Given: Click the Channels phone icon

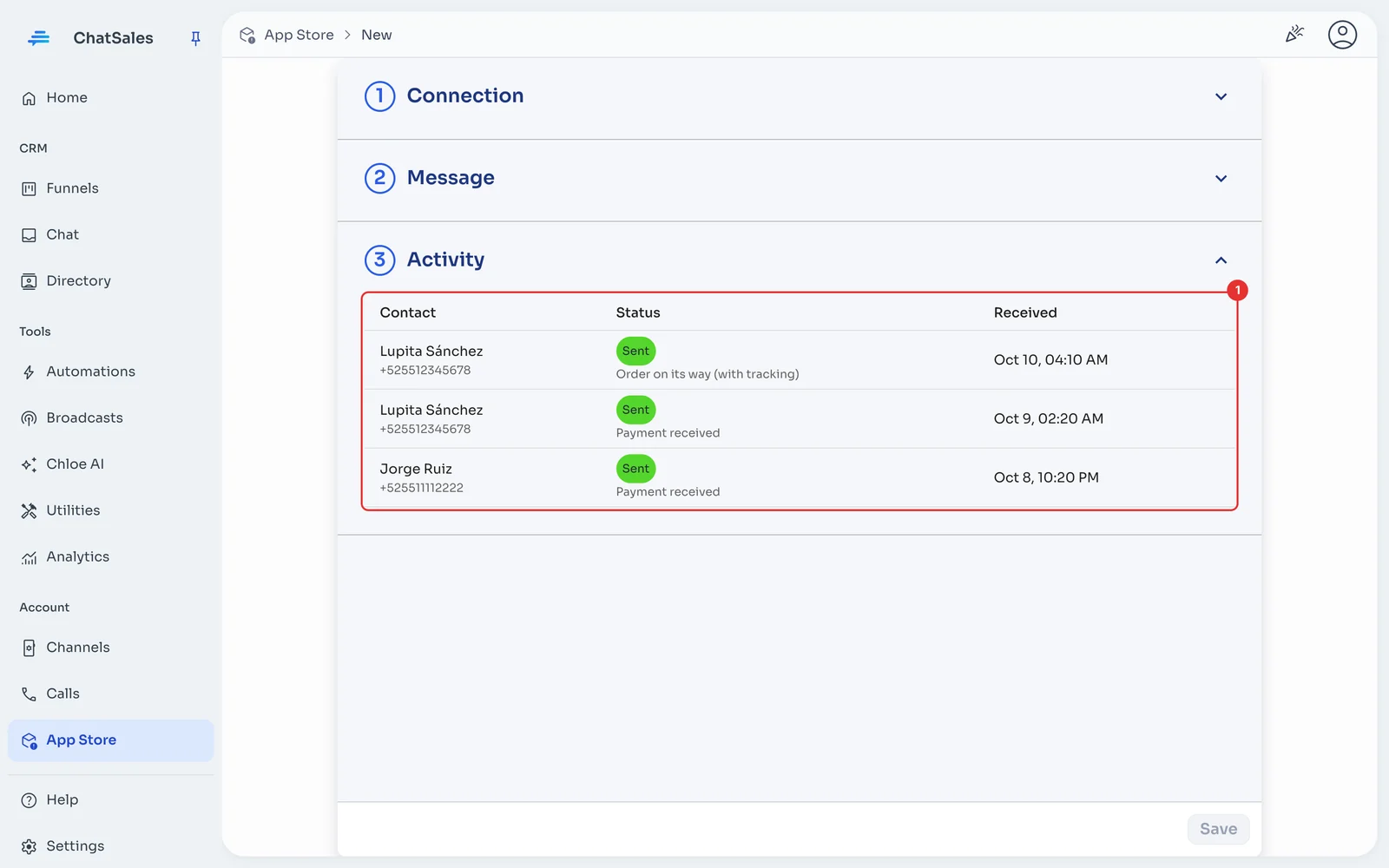Looking at the screenshot, I should click(x=29, y=648).
